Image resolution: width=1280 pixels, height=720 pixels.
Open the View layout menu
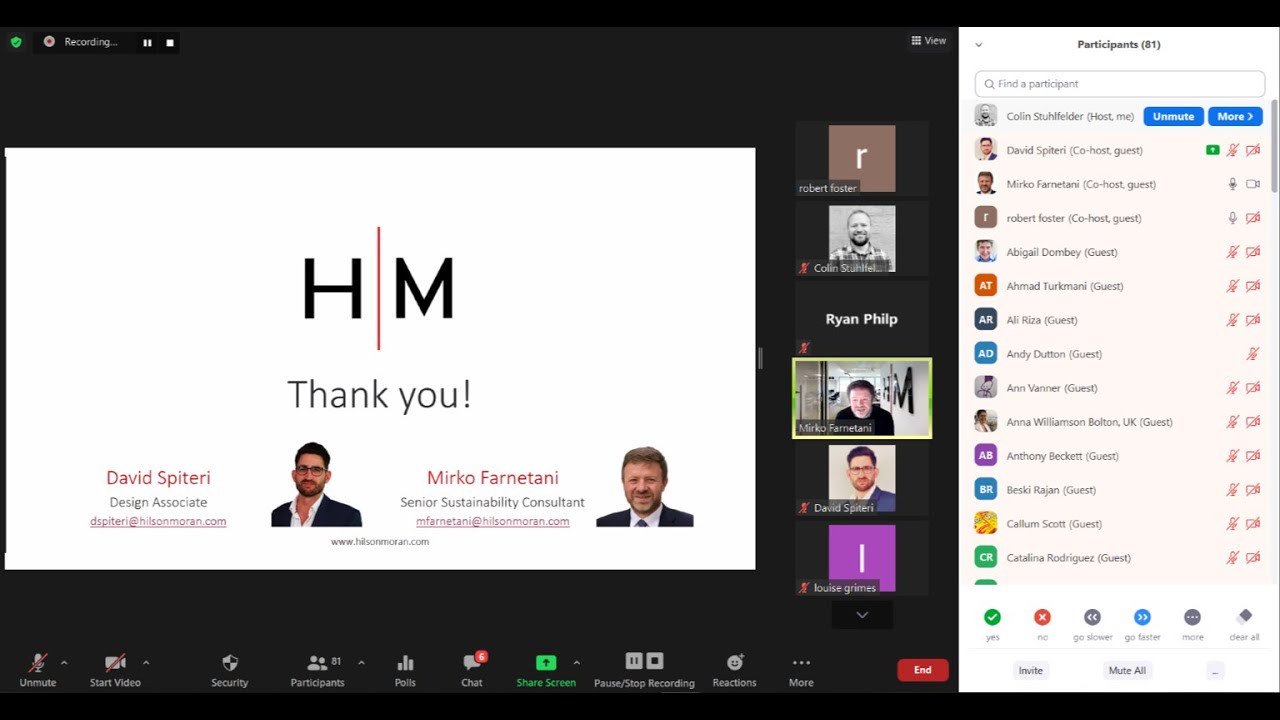(929, 41)
